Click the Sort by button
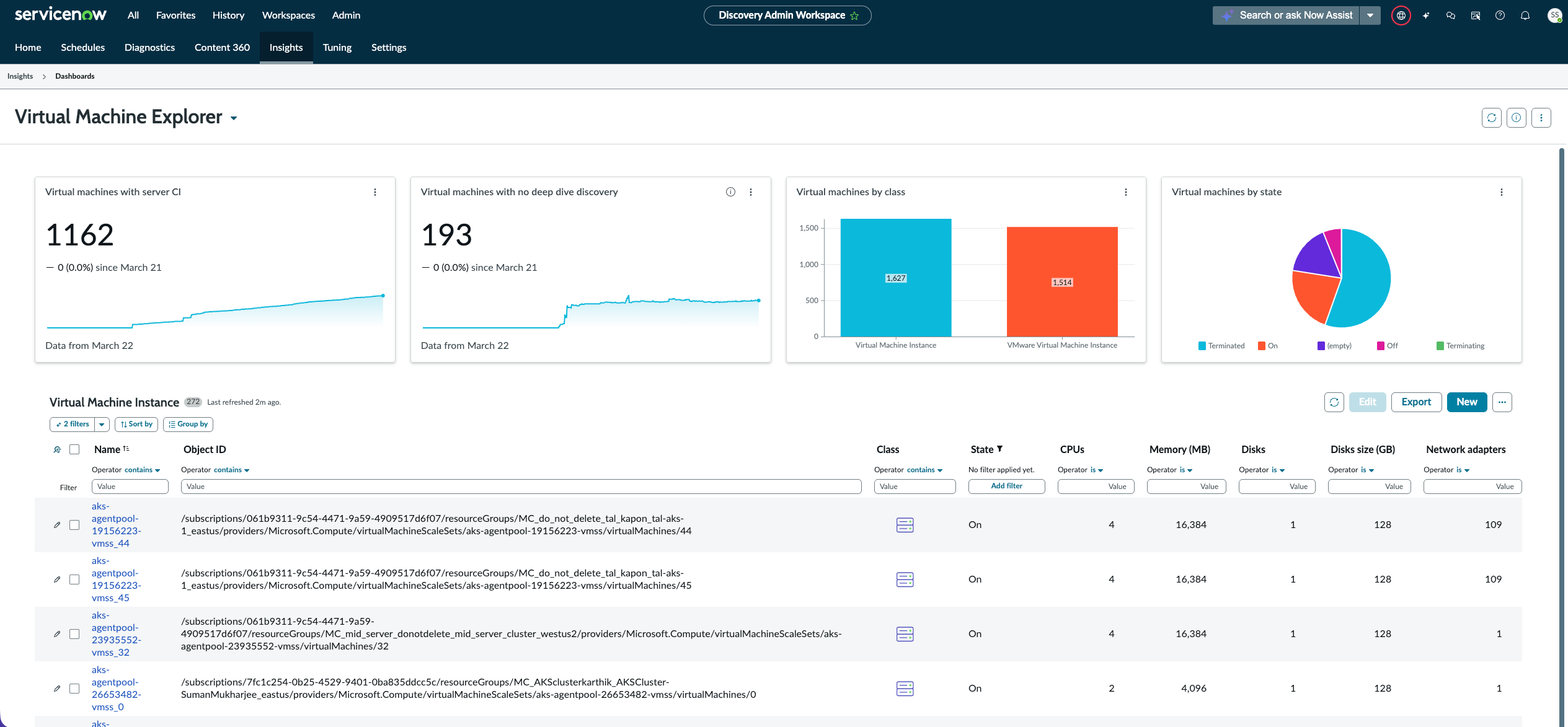 click(136, 425)
